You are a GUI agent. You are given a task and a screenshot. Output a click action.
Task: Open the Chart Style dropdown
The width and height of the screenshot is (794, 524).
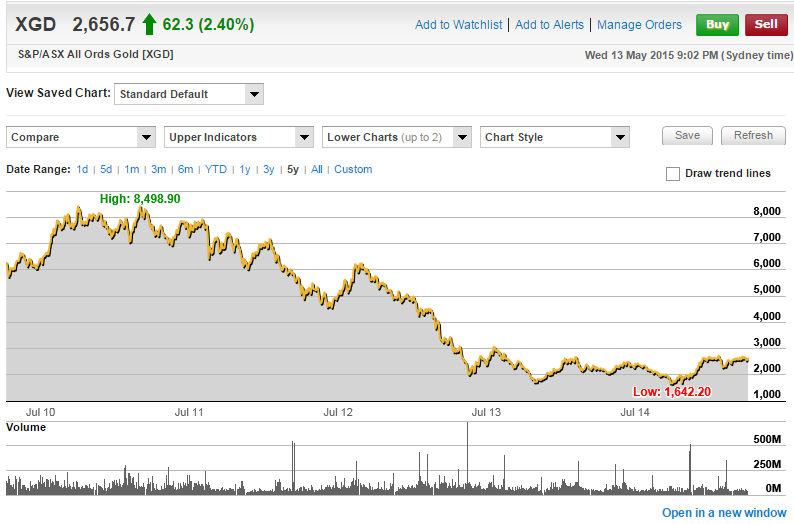[x=554, y=137]
